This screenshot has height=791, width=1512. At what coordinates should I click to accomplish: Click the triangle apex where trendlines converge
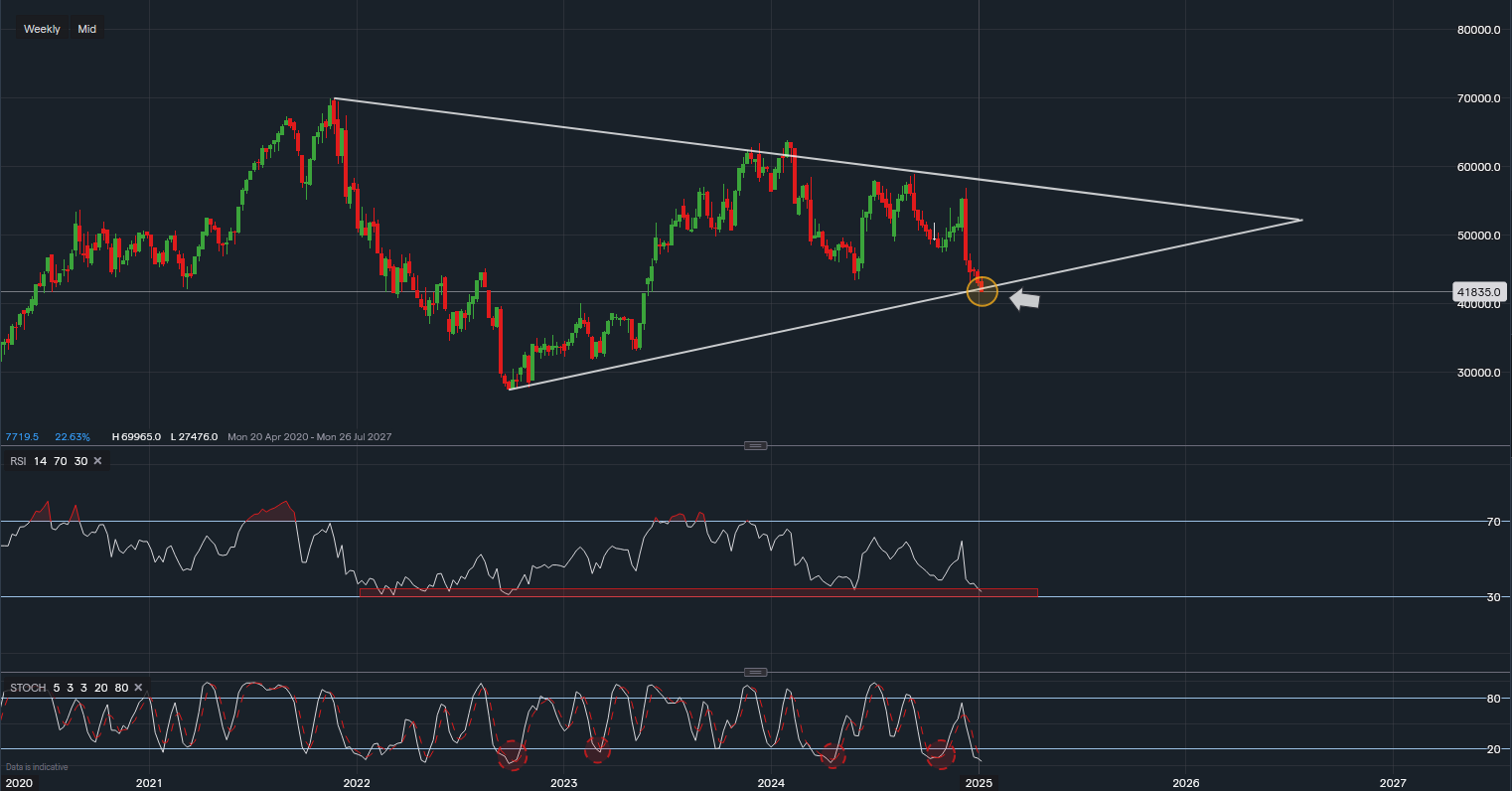[1300, 220]
